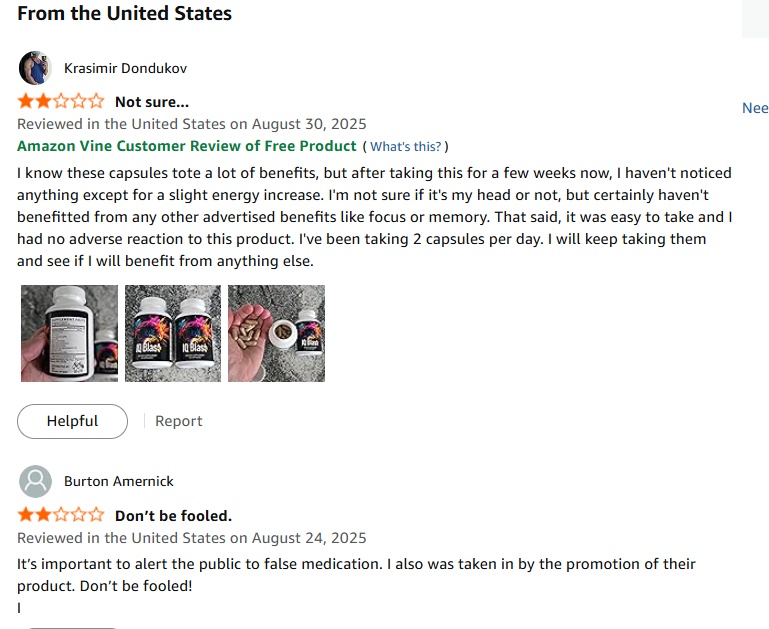The image size is (769, 629).
Task: Mark Krasimir's review as Helpful
Action: [72, 421]
